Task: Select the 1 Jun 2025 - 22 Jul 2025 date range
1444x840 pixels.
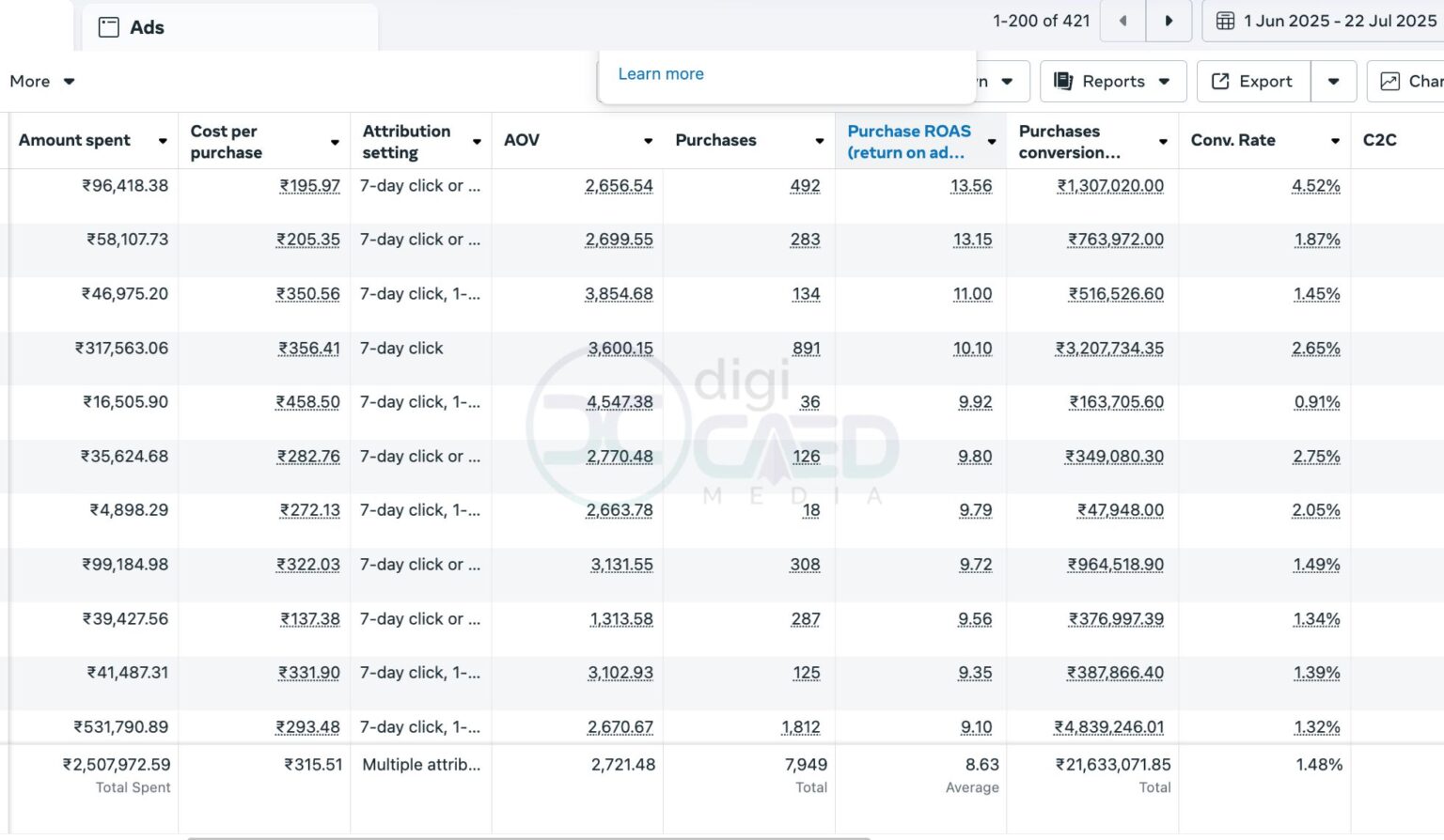Action: [1340, 21]
